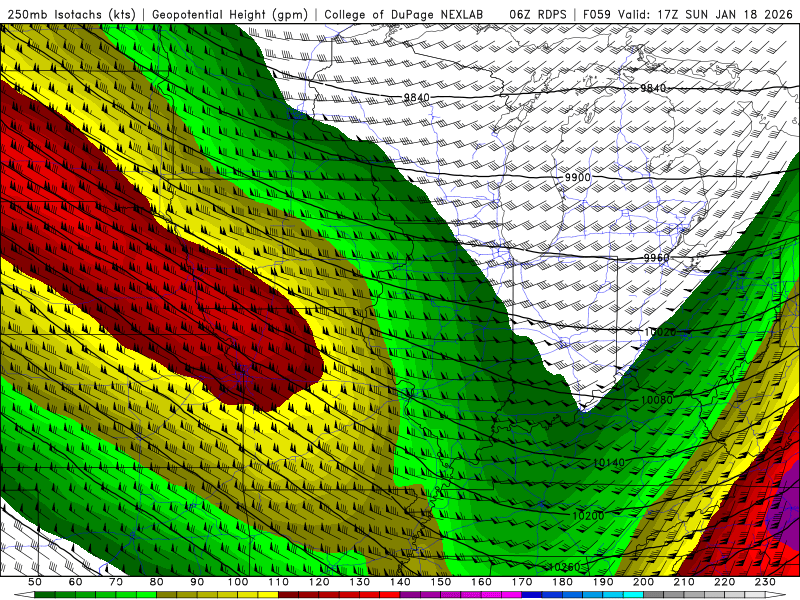Viewport: 800px width, 600px height.
Task: Click the 100 value on the legend
Action: coord(238,582)
